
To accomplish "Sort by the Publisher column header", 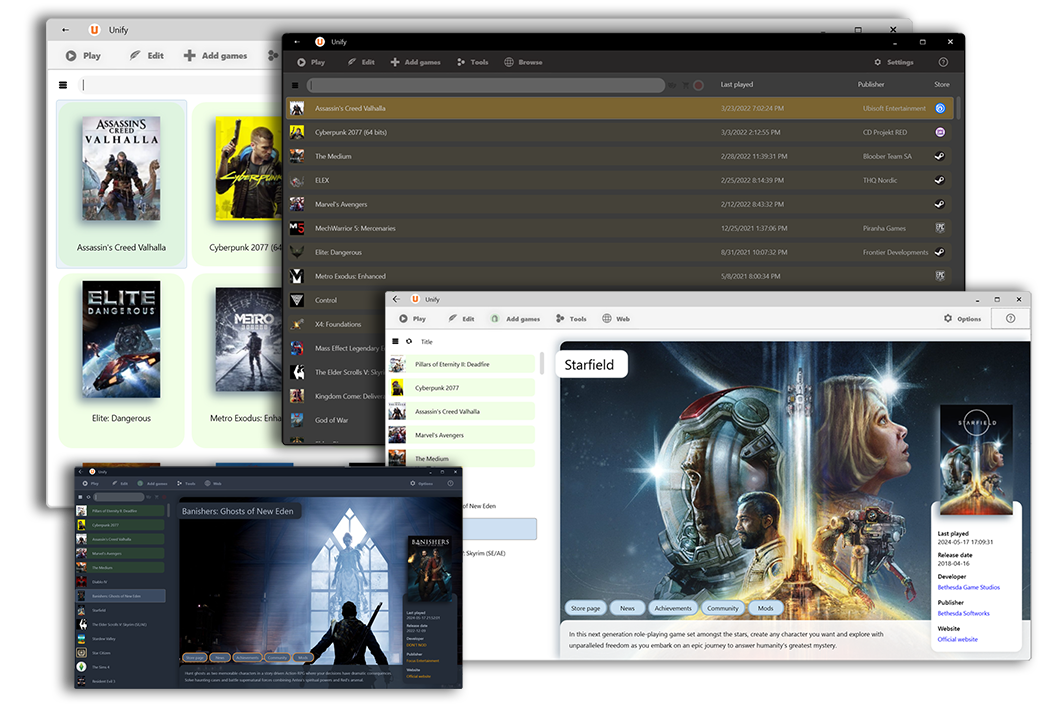I will click(871, 85).
